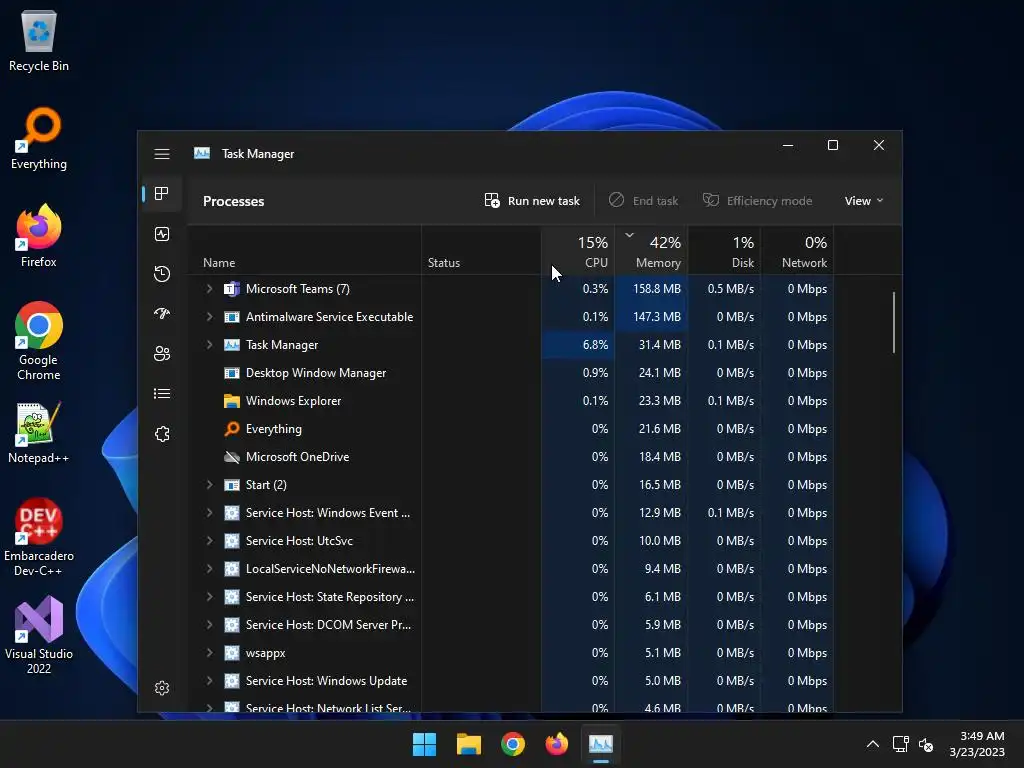Open the Performance sidebar icon
Viewport: 1024px width, 768px height.
click(162, 234)
